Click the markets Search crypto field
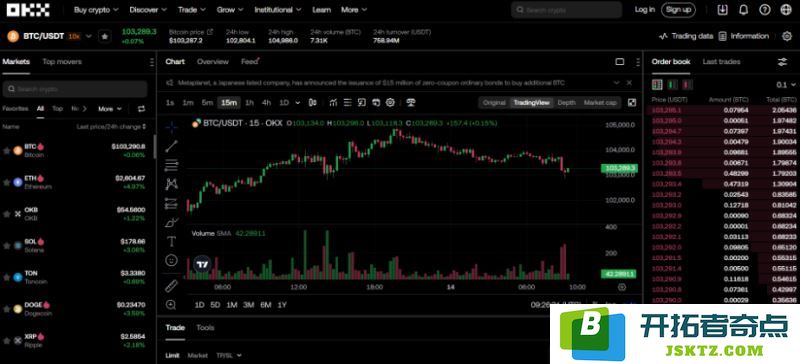The height and width of the screenshot is (364, 800). tap(74, 89)
